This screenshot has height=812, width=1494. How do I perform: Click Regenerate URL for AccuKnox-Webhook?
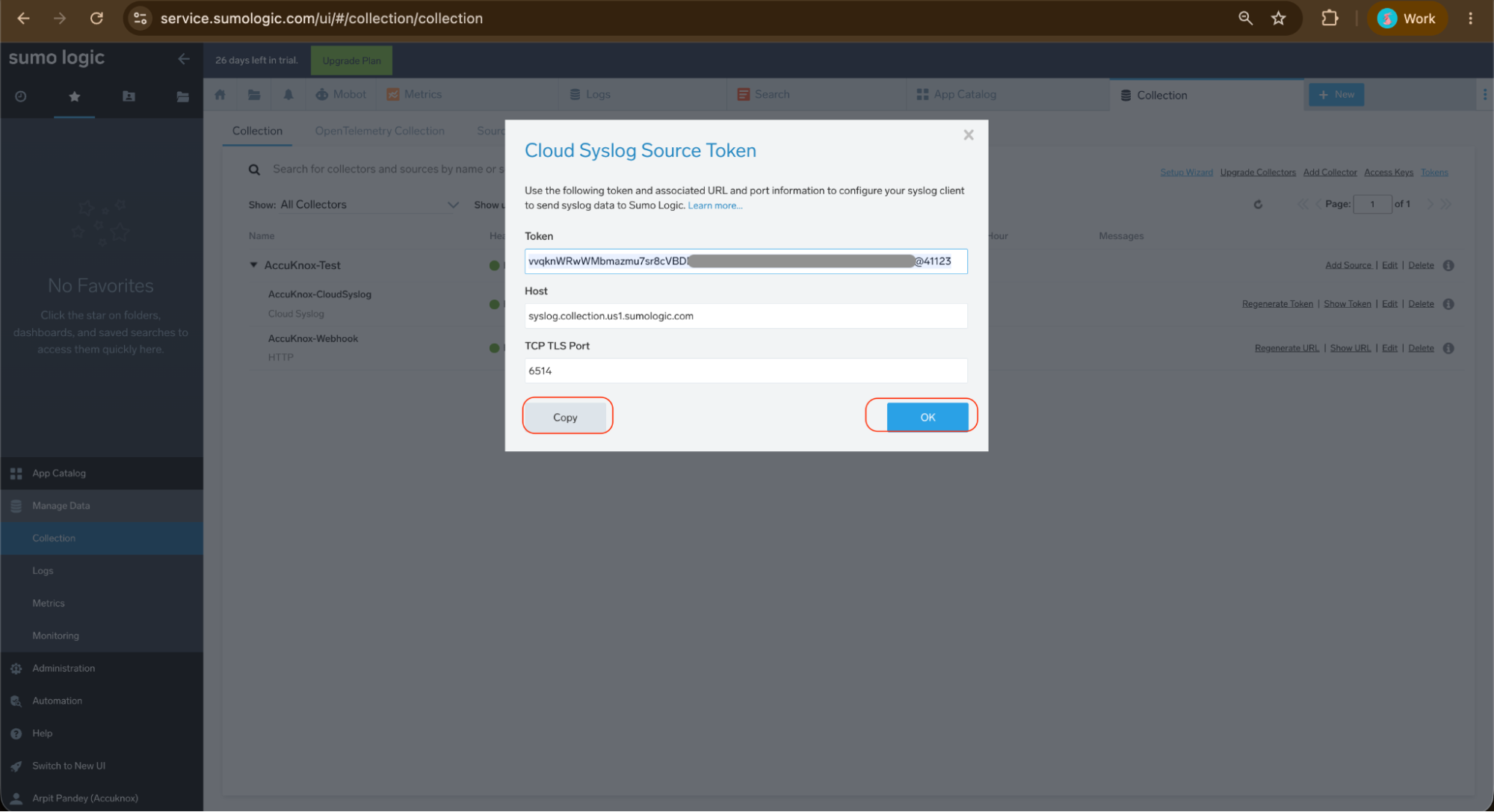(x=1287, y=348)
